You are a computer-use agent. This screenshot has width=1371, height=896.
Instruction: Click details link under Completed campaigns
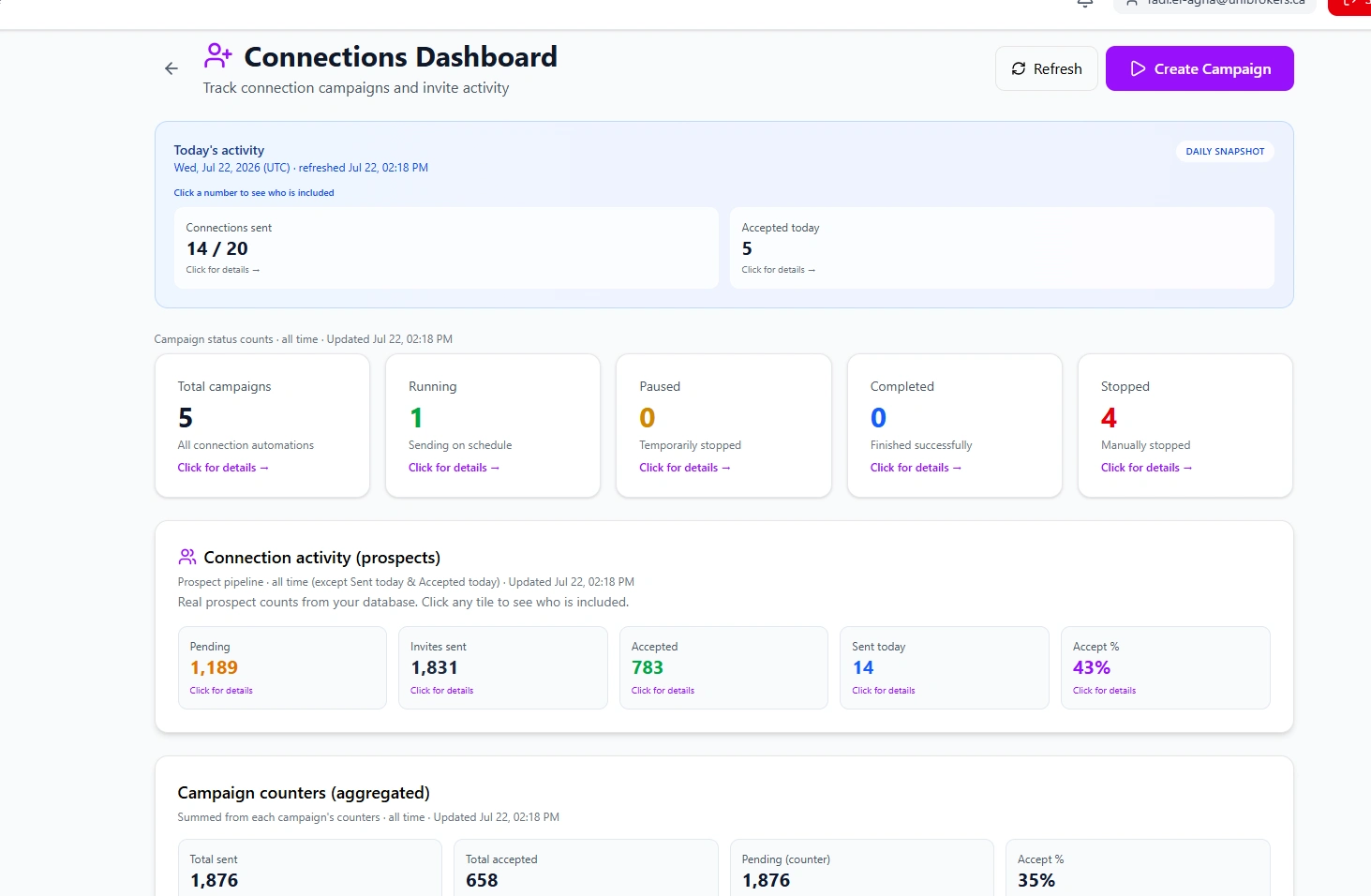coord(916,468)
